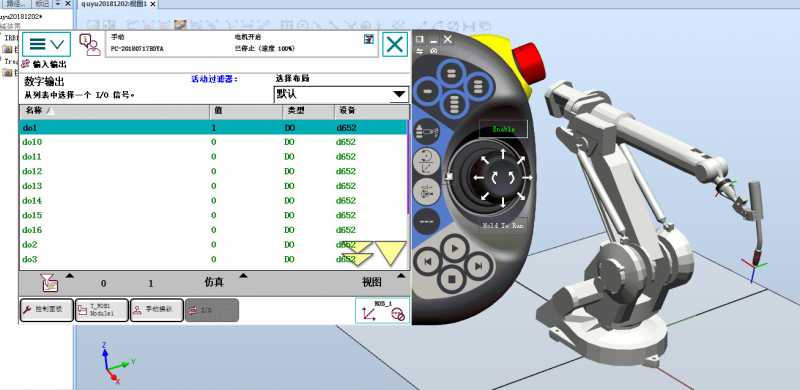Toggle the axis 1-3 / 4-6 motion key

click(427, 192)
